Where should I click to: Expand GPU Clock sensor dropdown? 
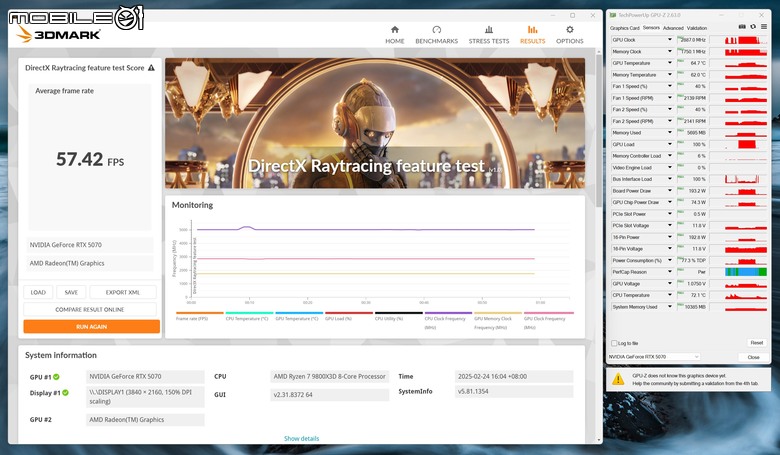[x=670, y=40]
